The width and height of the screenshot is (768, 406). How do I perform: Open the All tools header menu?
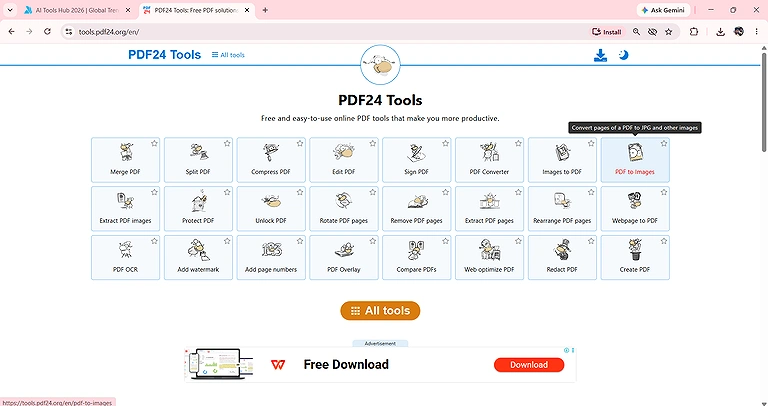click(228, 55)
